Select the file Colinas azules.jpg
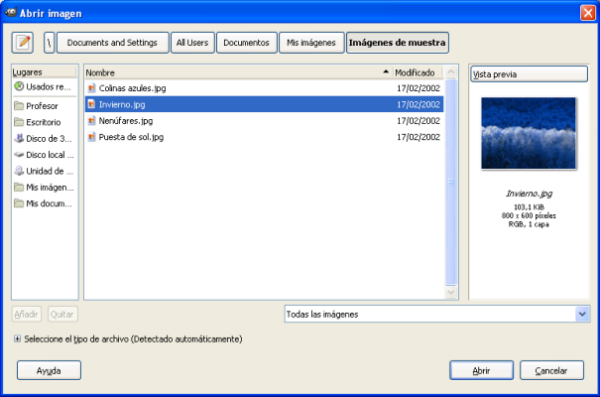Screen dimensions: 600x397 (x=264, y=88)
